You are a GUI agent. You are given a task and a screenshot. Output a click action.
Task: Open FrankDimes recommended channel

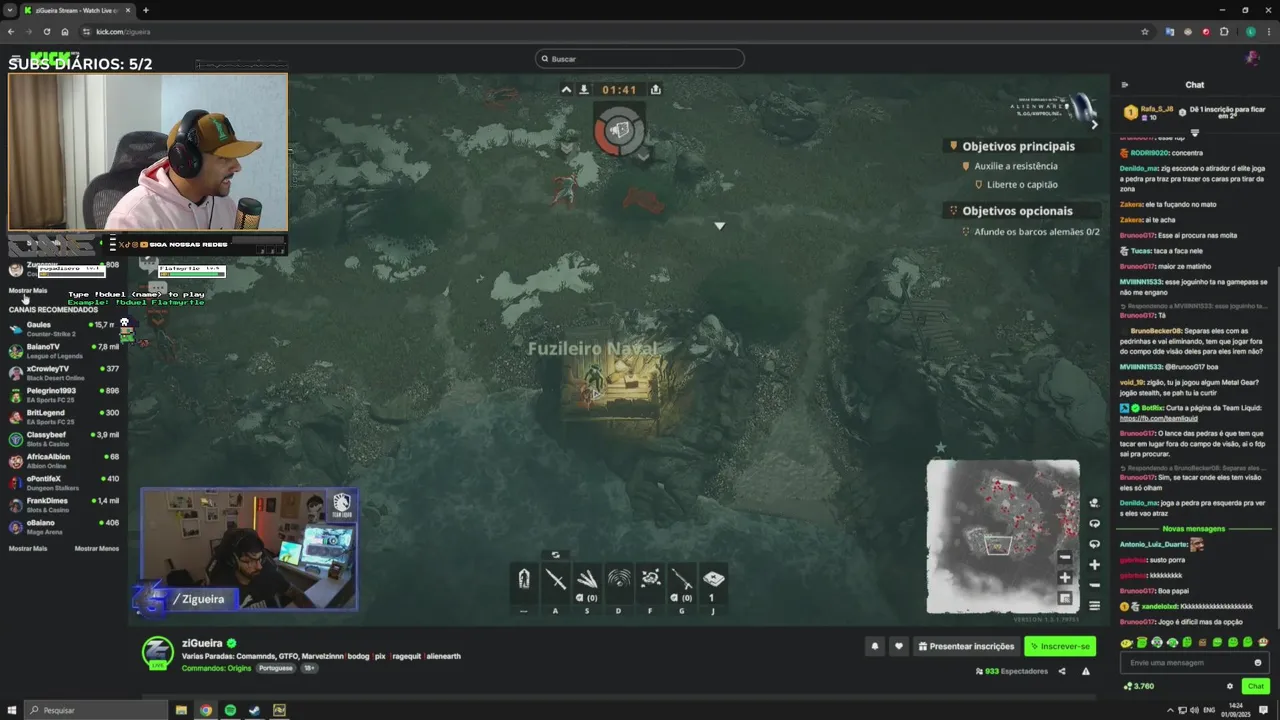[x=64, y=504]
